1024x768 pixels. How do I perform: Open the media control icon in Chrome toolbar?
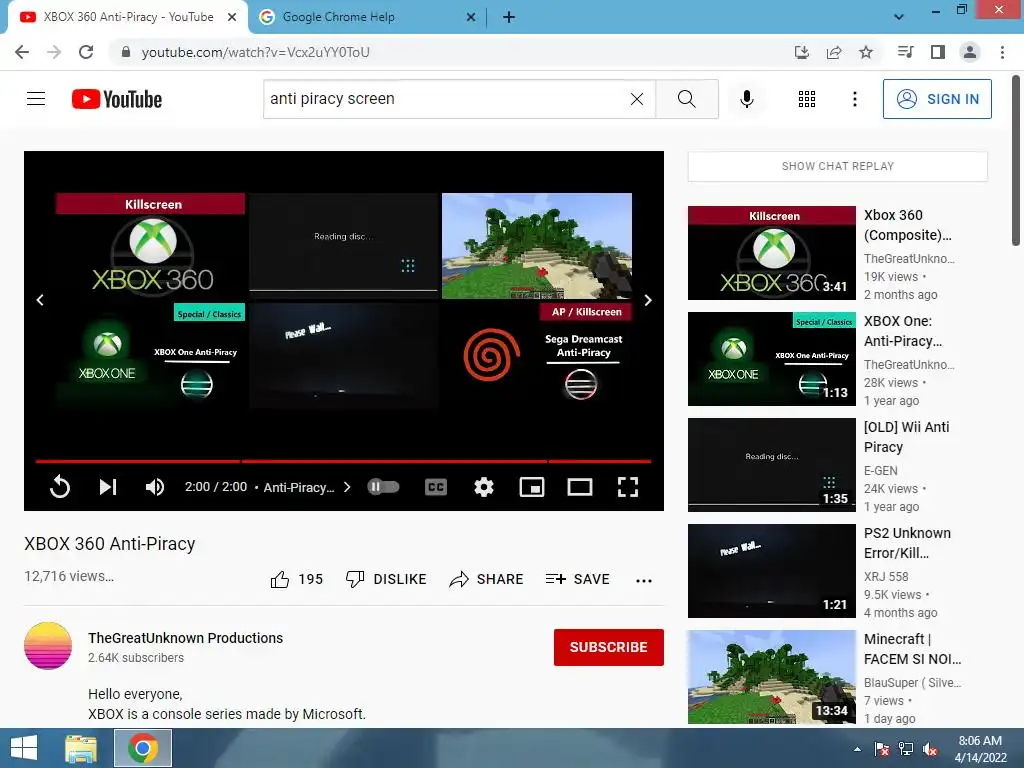point(905,52)
